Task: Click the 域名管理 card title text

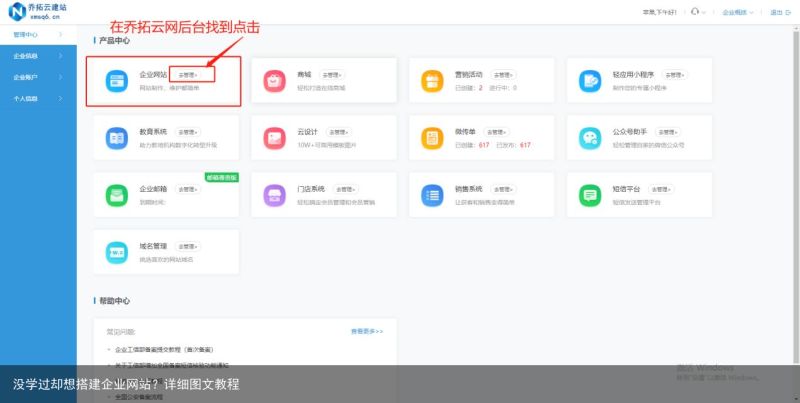Action: point(153,246)
